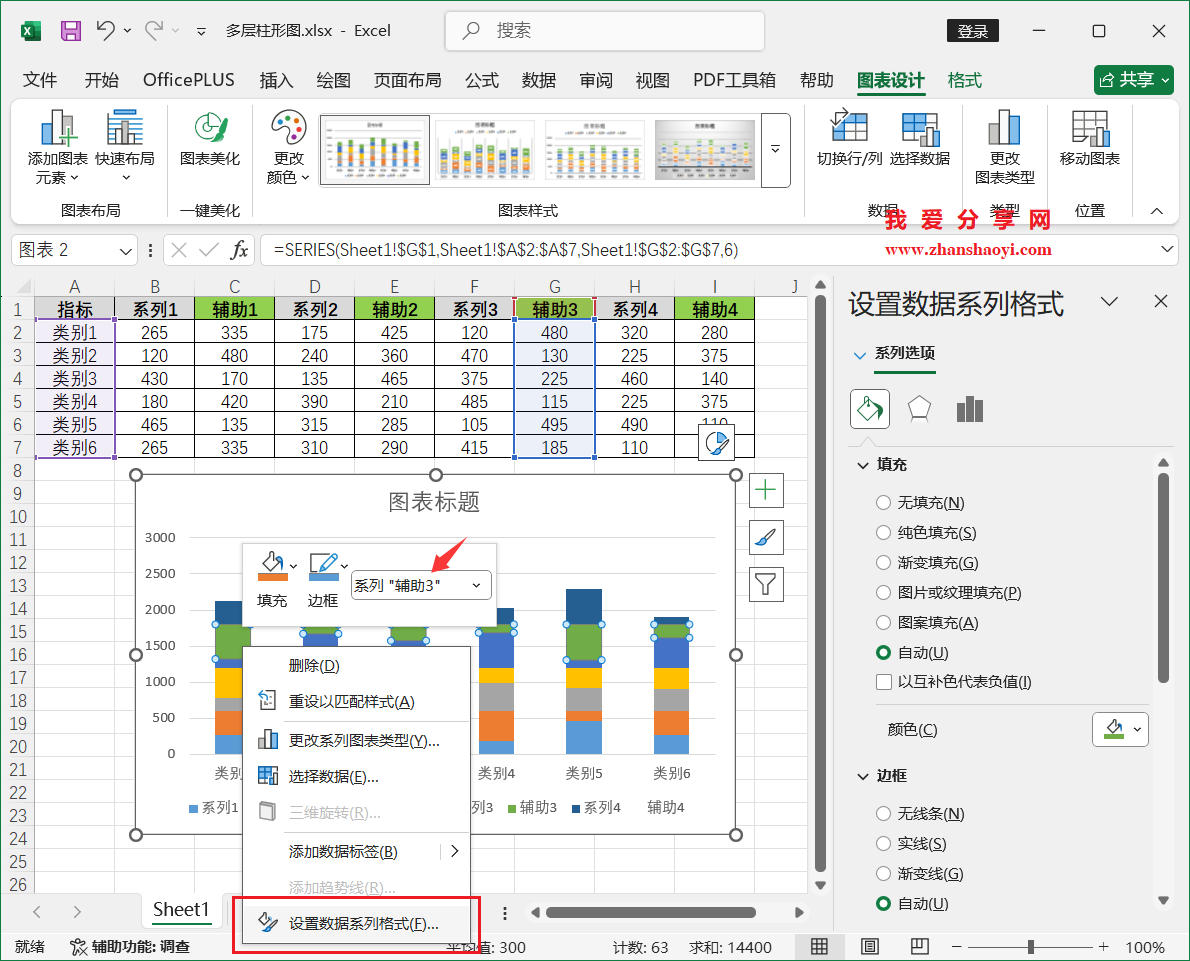Screen dimensions: 1190x961
Task: Close the Format Data Series pane
Action: point(1160,301)
